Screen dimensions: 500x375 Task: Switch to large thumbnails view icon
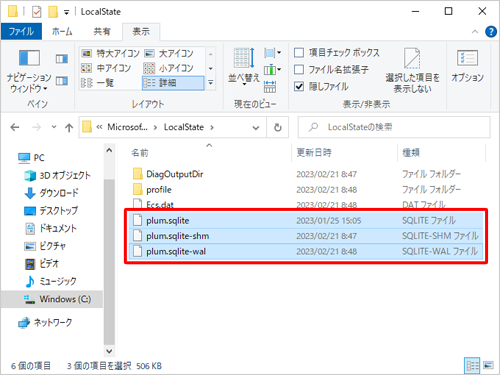click(488, 365)
